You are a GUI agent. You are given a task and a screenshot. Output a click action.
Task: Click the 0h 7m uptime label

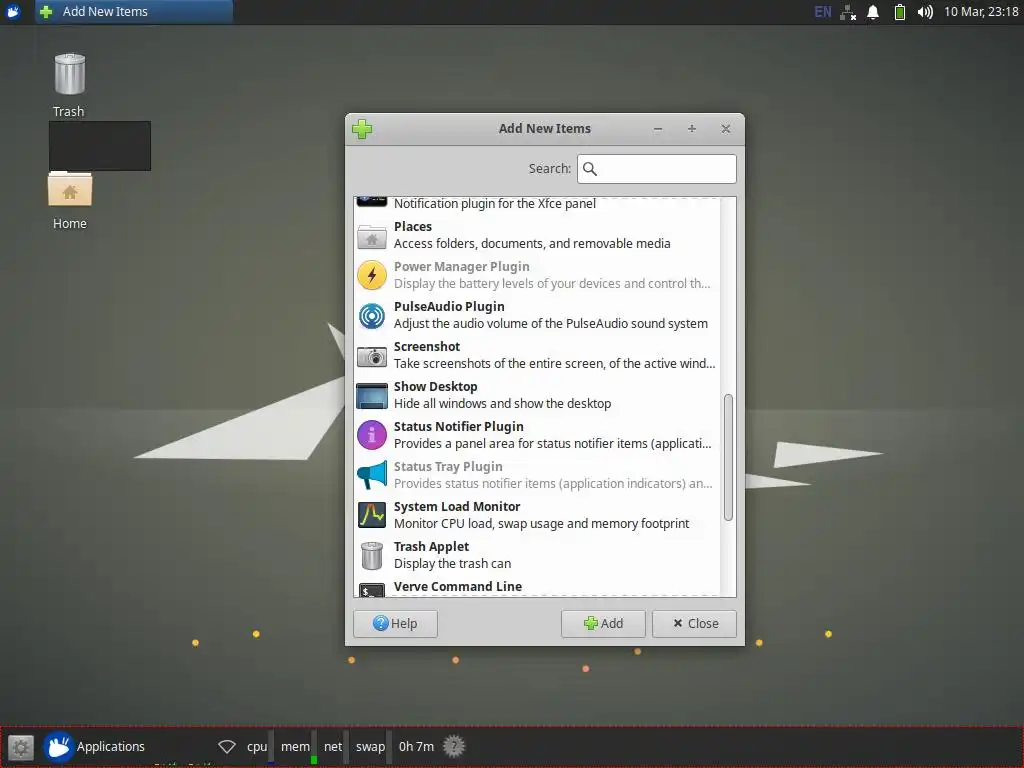point(416,746)
